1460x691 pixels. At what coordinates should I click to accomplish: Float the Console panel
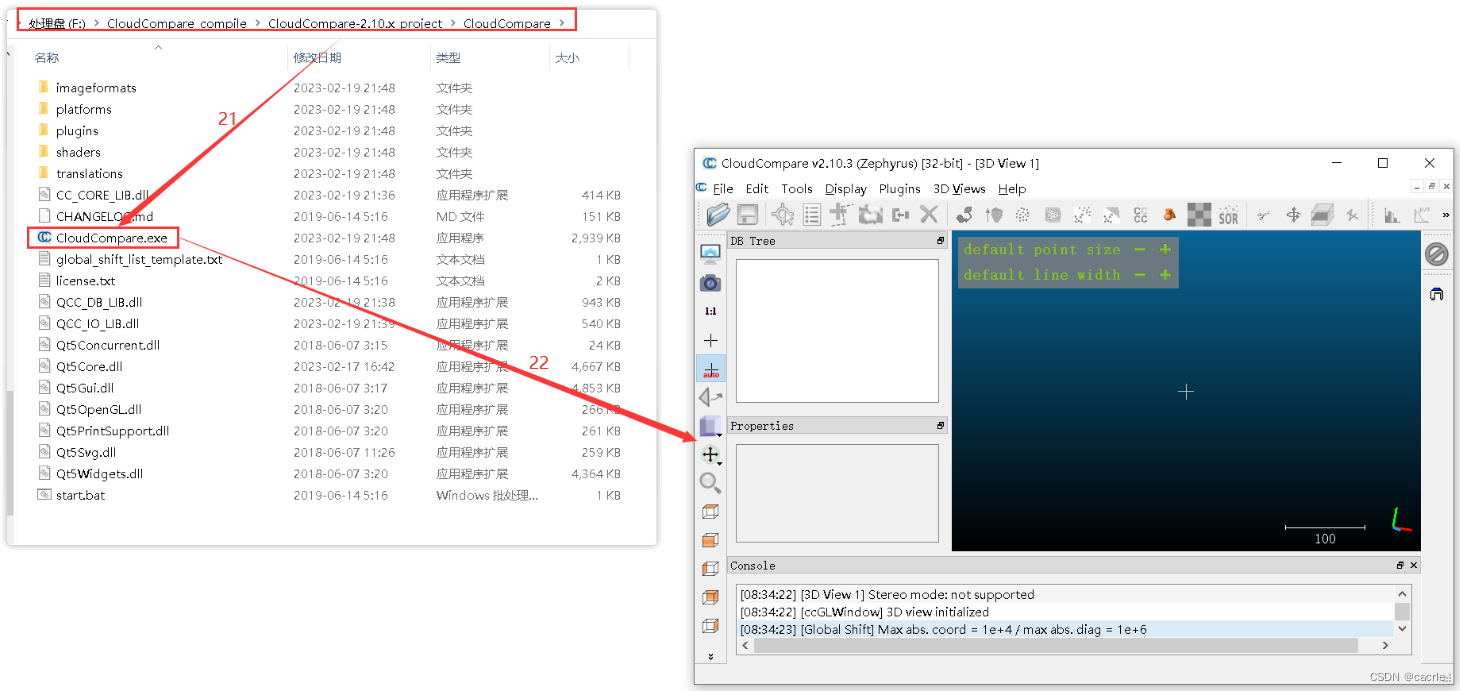(1400, 566)
